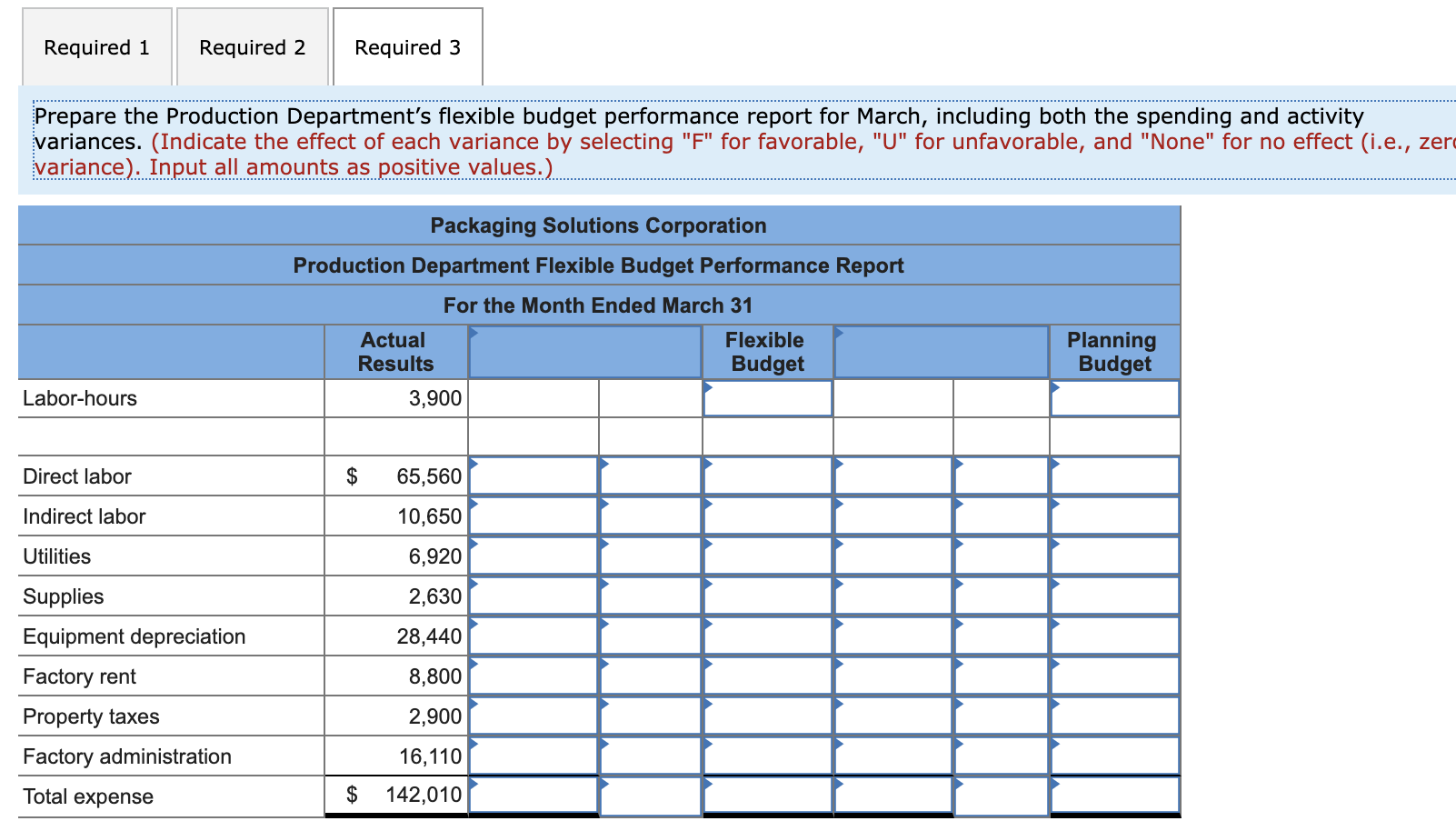Click the Factory administration spending variance amount field

534,756
